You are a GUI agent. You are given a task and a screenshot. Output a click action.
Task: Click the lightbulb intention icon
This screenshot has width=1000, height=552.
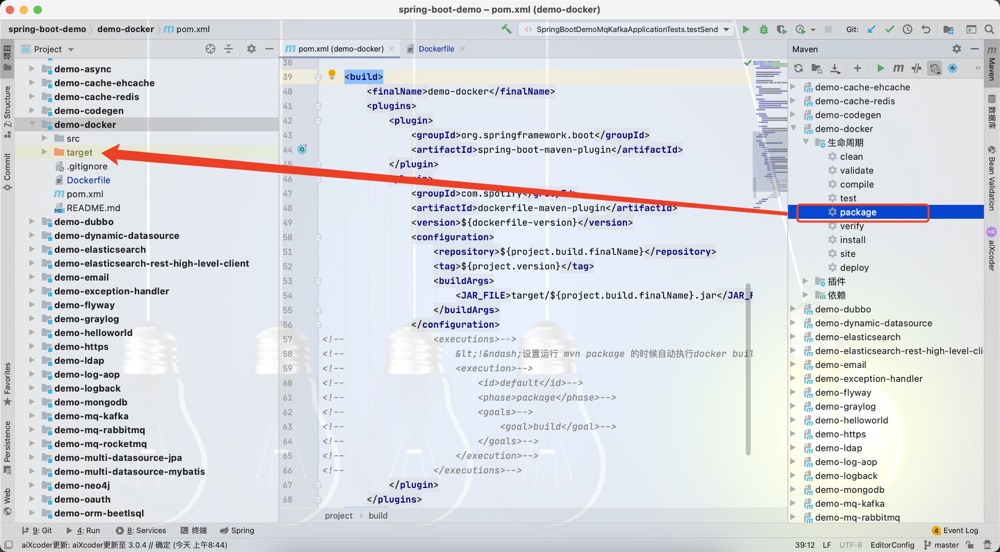tap(332, 75)
